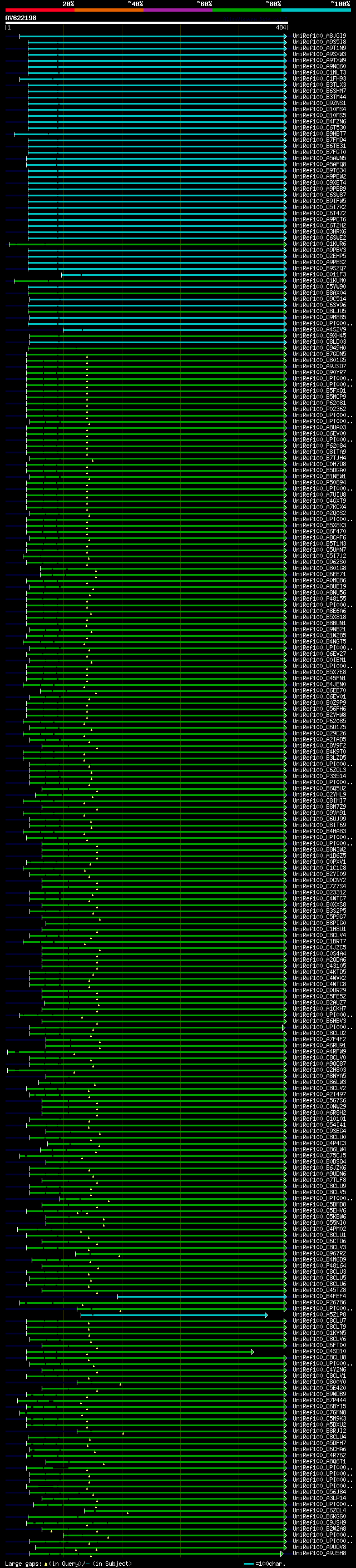The height and width of the screenshot is (1568, 356).
Task: View entry UniRef100_A5AWN5
Action: 319,159
